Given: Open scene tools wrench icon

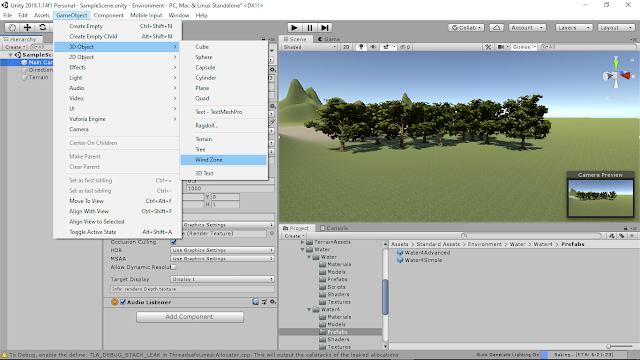Looking at the screenshot, I should tap(488, 47).
